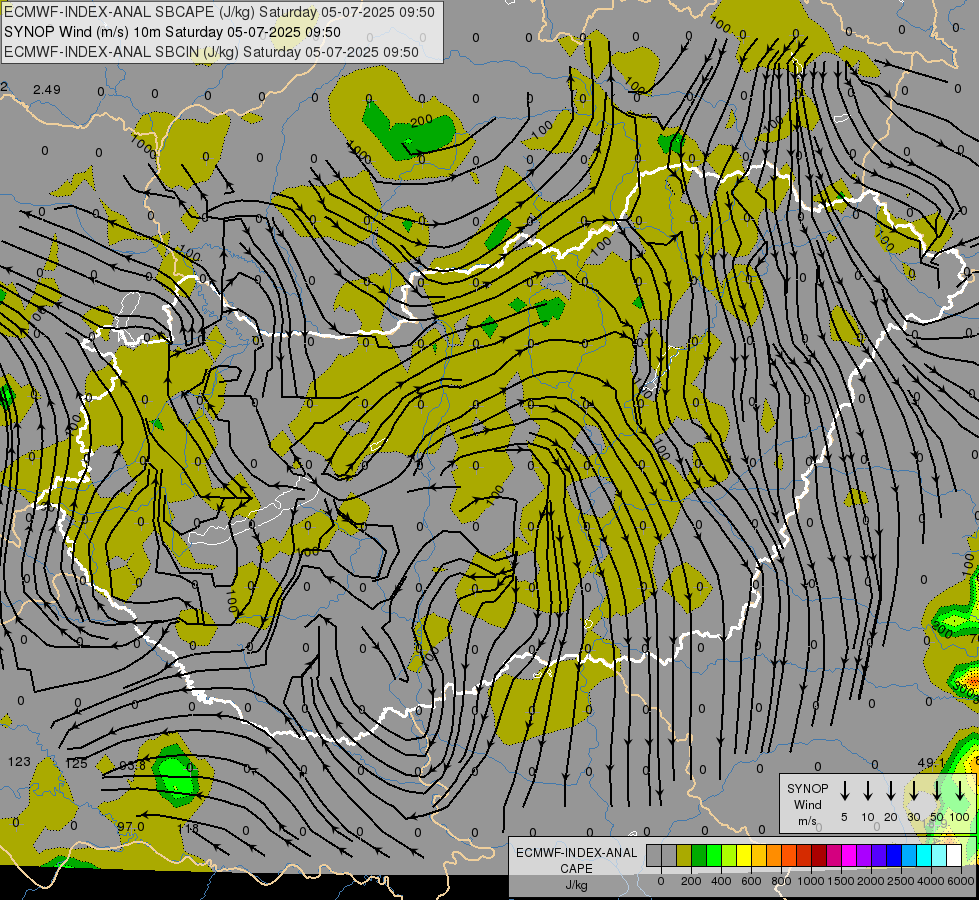Click the 20 speed label in wind legend
The image size is (979, 900).
891,817
